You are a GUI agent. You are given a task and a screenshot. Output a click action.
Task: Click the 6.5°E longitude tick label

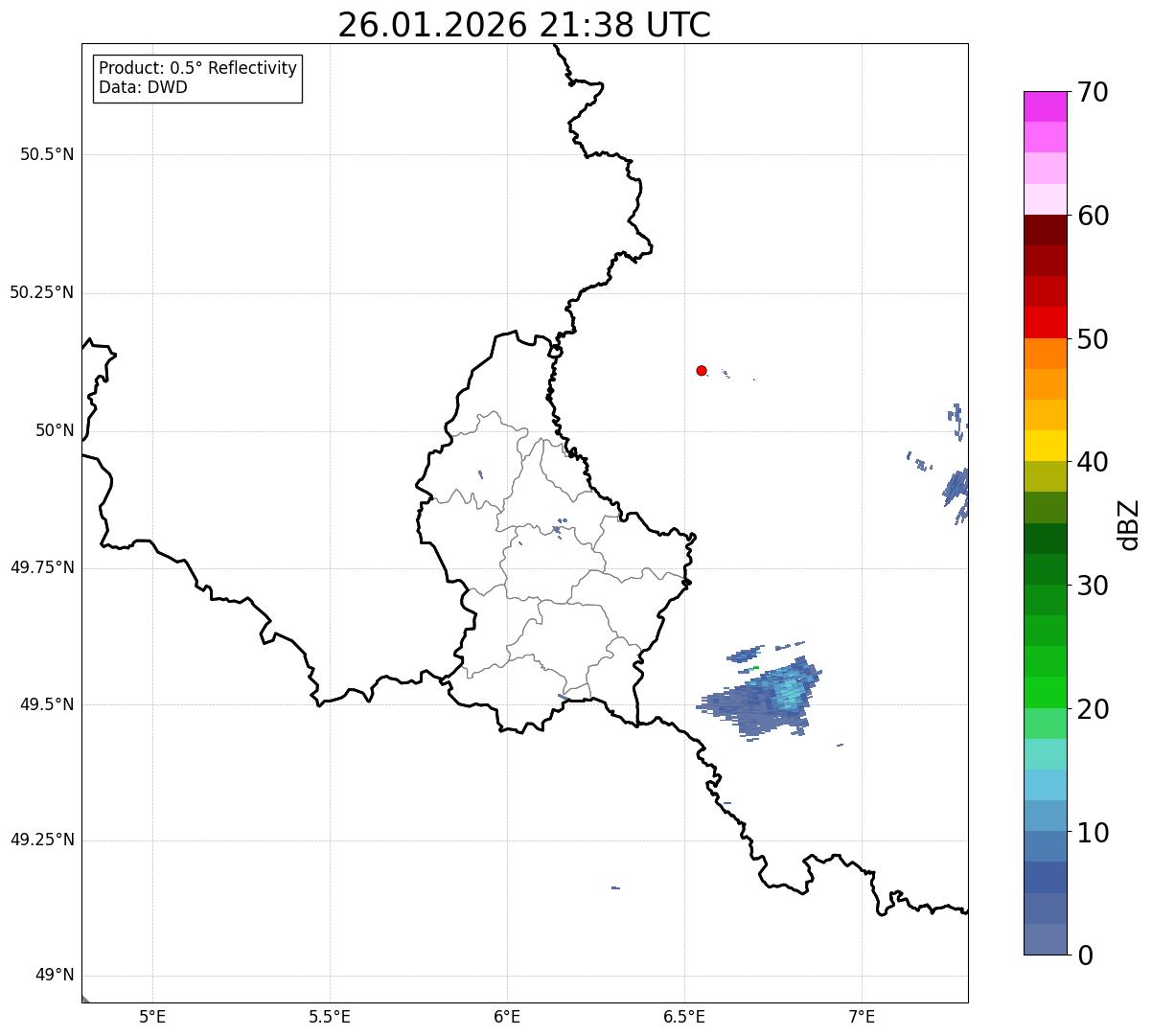(x=684, y=1016)
